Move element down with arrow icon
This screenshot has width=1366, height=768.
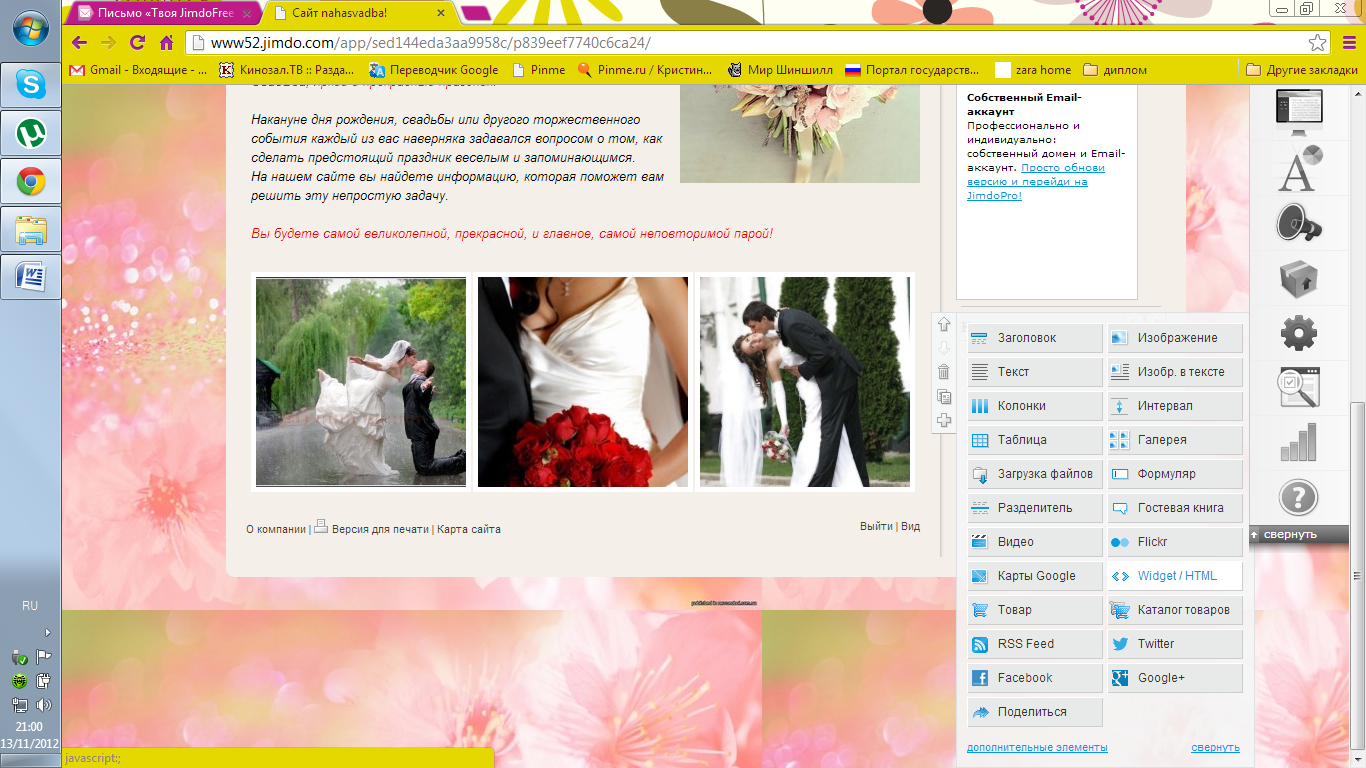click(x=943, y=348)
